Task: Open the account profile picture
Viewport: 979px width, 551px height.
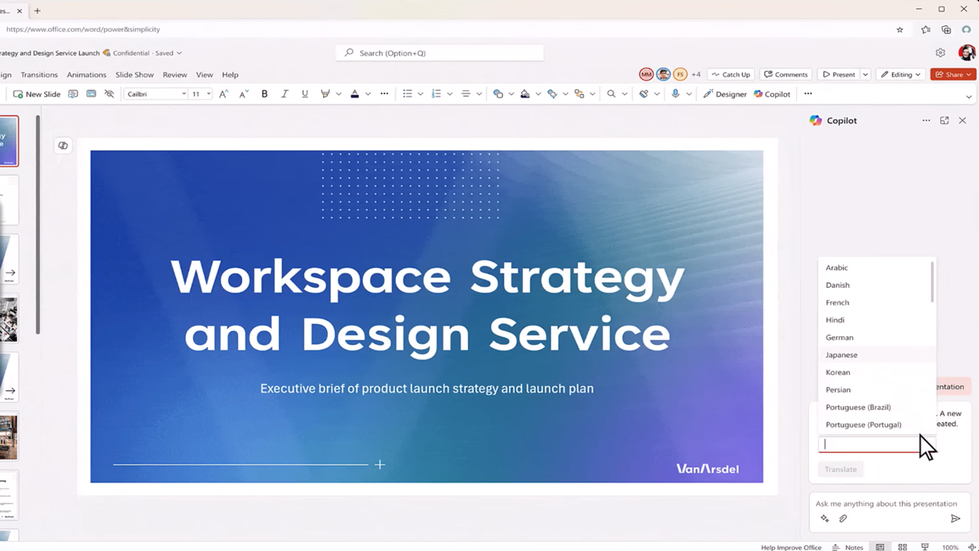Action: click(x=967, y=53)
